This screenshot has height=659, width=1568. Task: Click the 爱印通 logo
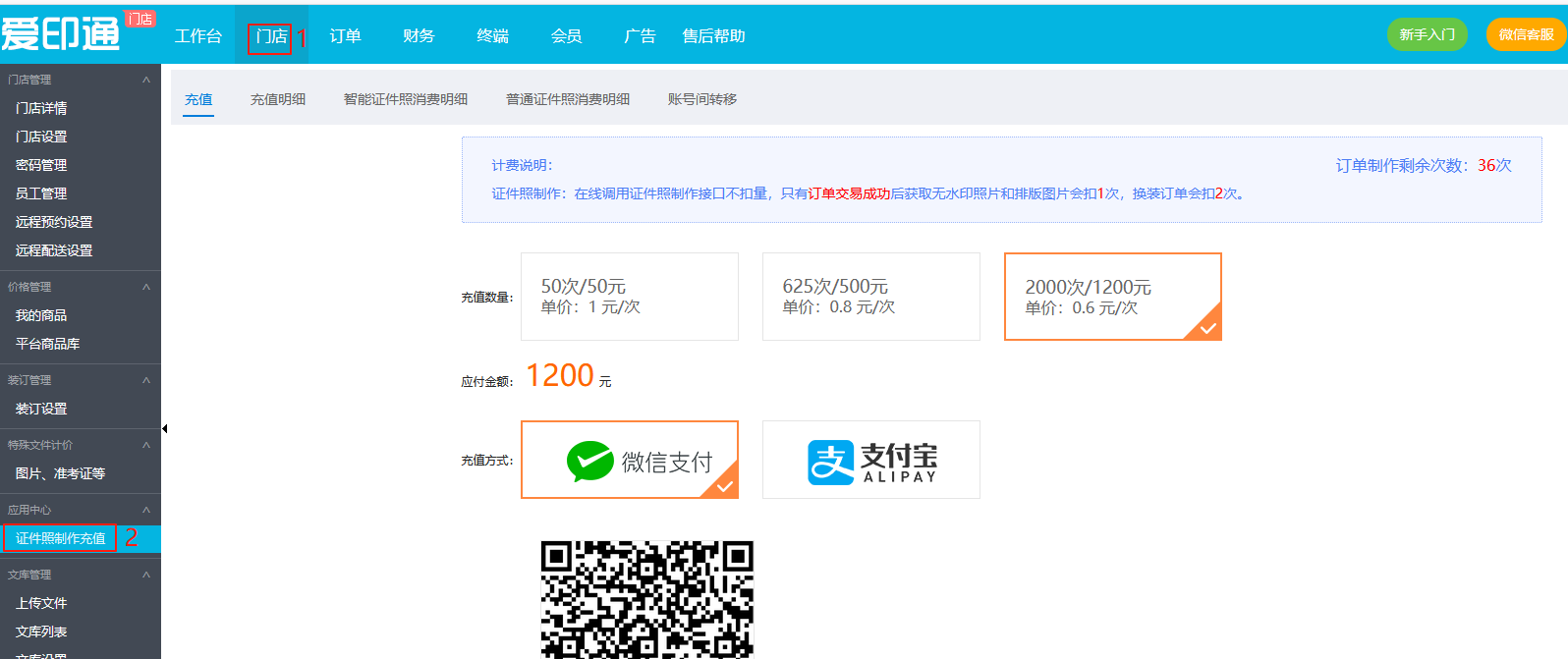(61, 34)
